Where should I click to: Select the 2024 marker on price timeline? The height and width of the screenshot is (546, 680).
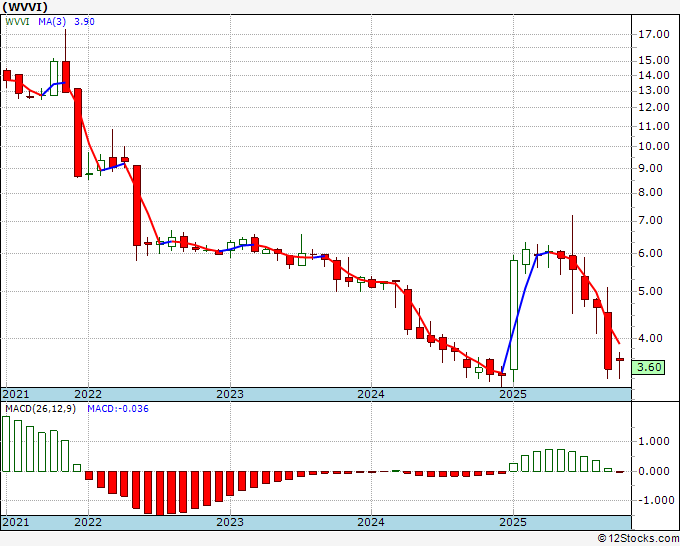point(371,394)
